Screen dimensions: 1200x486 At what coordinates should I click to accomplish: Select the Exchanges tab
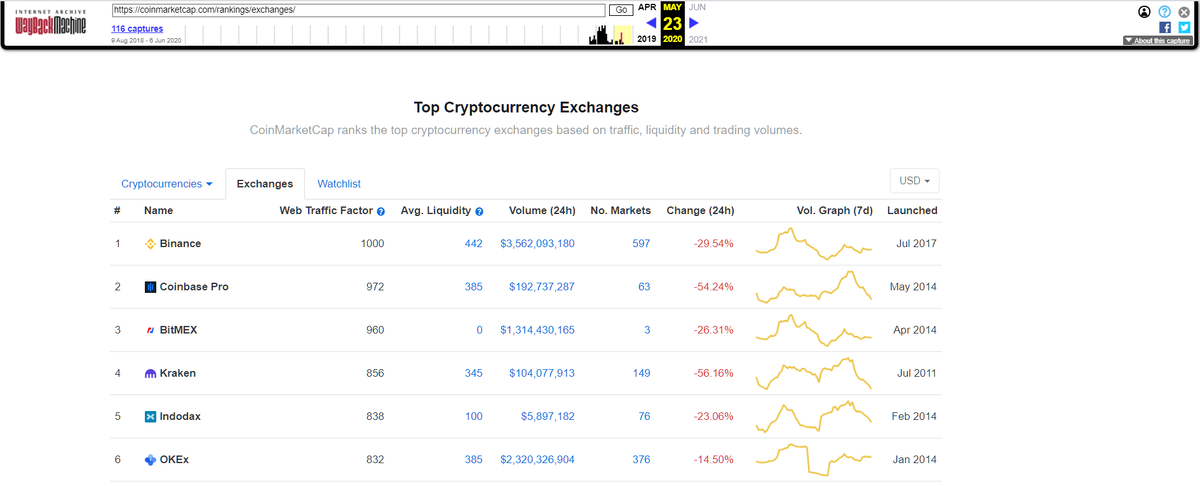click(x=265, y=184)
